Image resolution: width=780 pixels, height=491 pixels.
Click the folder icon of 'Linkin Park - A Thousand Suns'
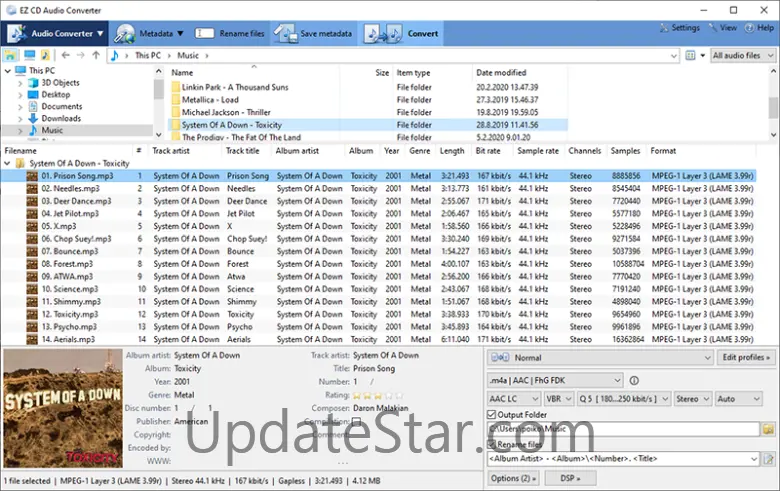176,87
